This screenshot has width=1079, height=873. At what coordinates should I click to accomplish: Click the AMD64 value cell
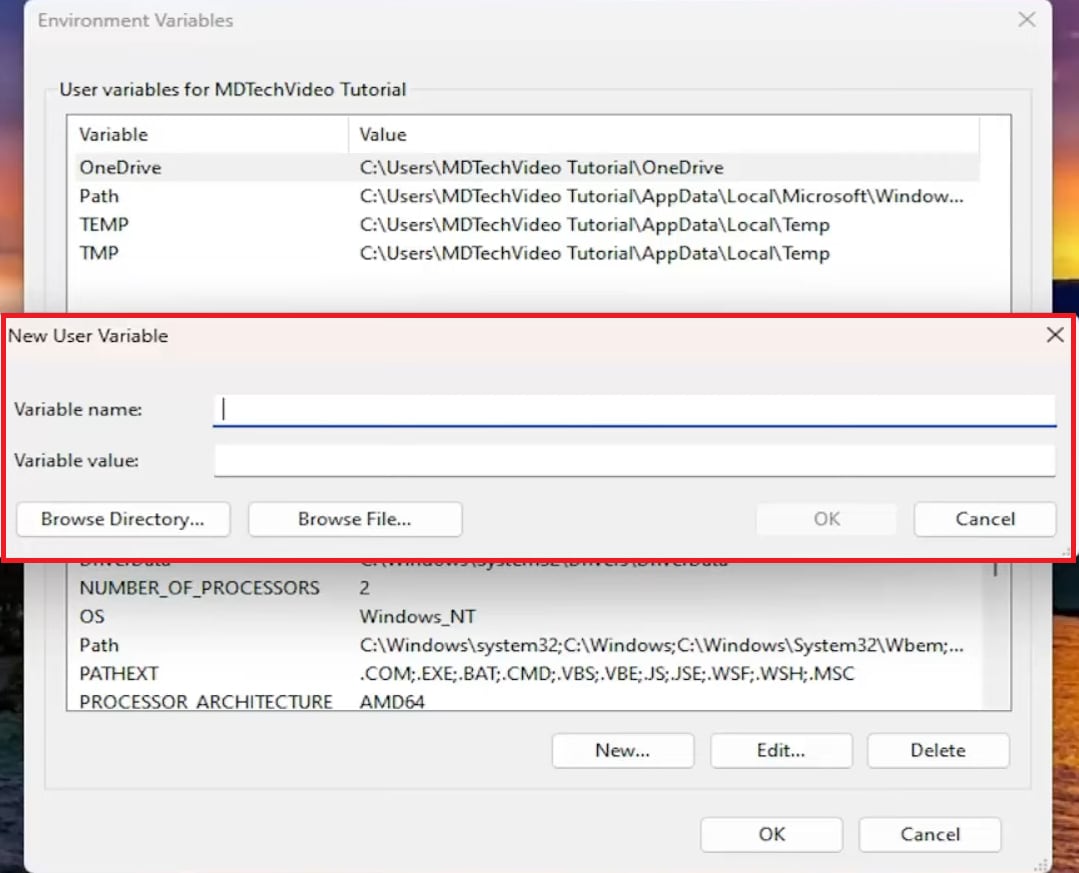click(392, 702)
